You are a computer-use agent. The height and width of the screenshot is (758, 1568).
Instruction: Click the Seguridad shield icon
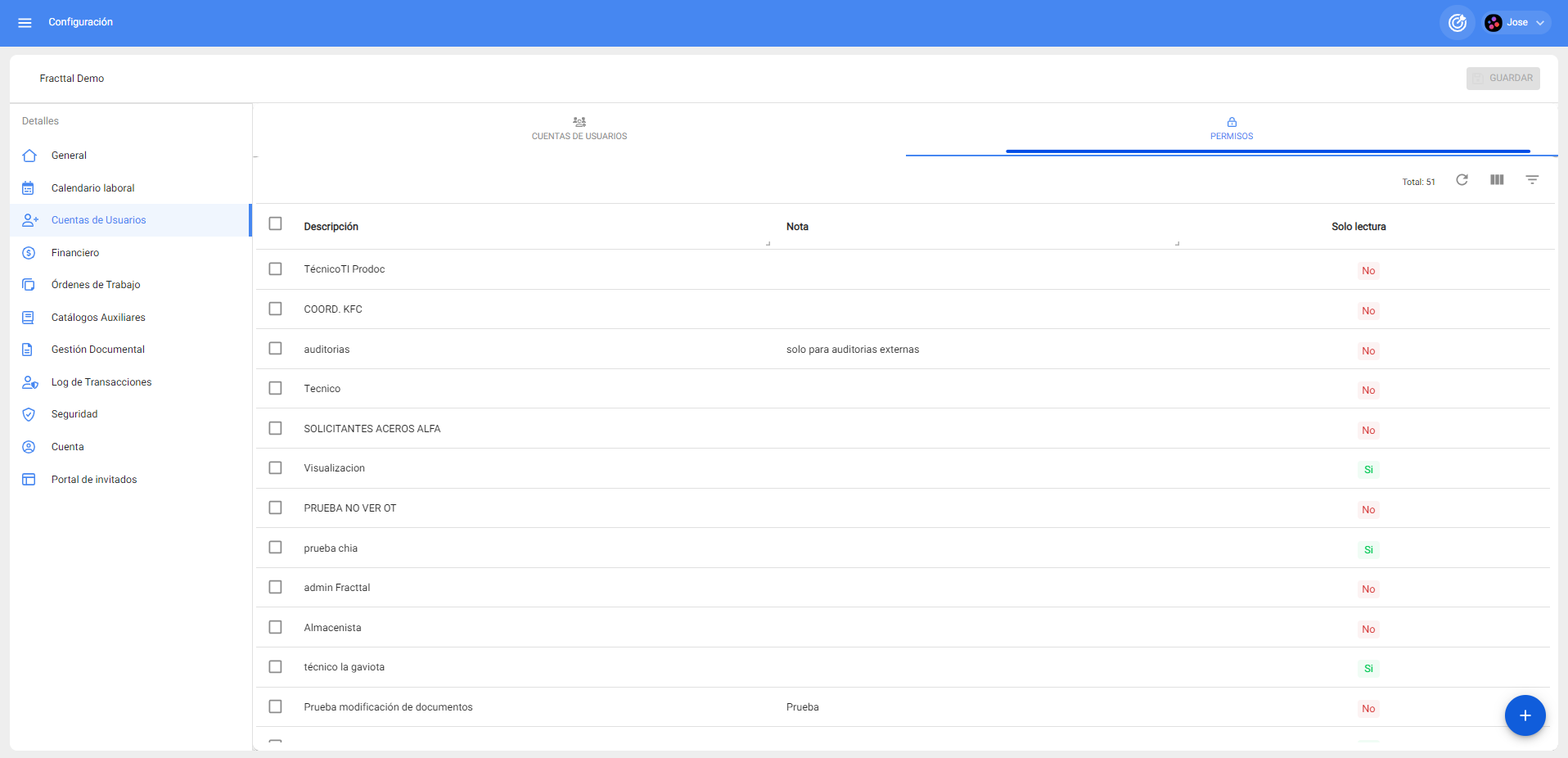[29, 414]
